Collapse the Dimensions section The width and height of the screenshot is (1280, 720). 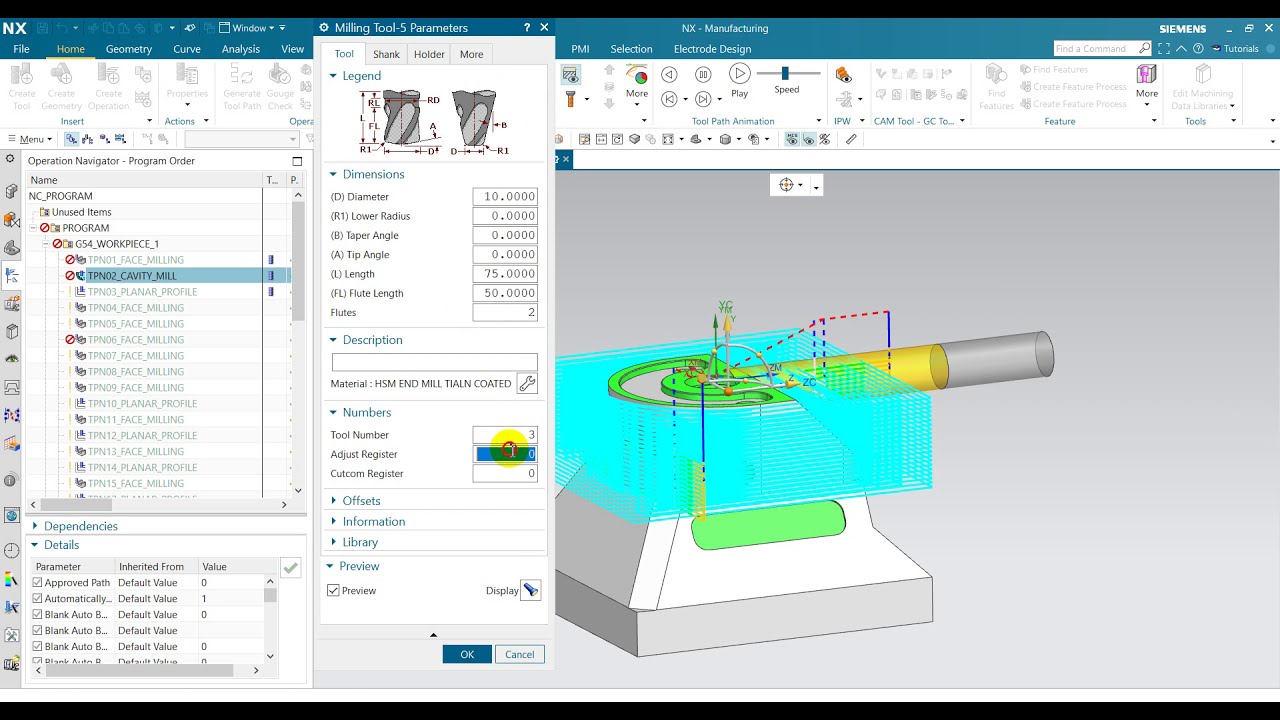(334, 174)
